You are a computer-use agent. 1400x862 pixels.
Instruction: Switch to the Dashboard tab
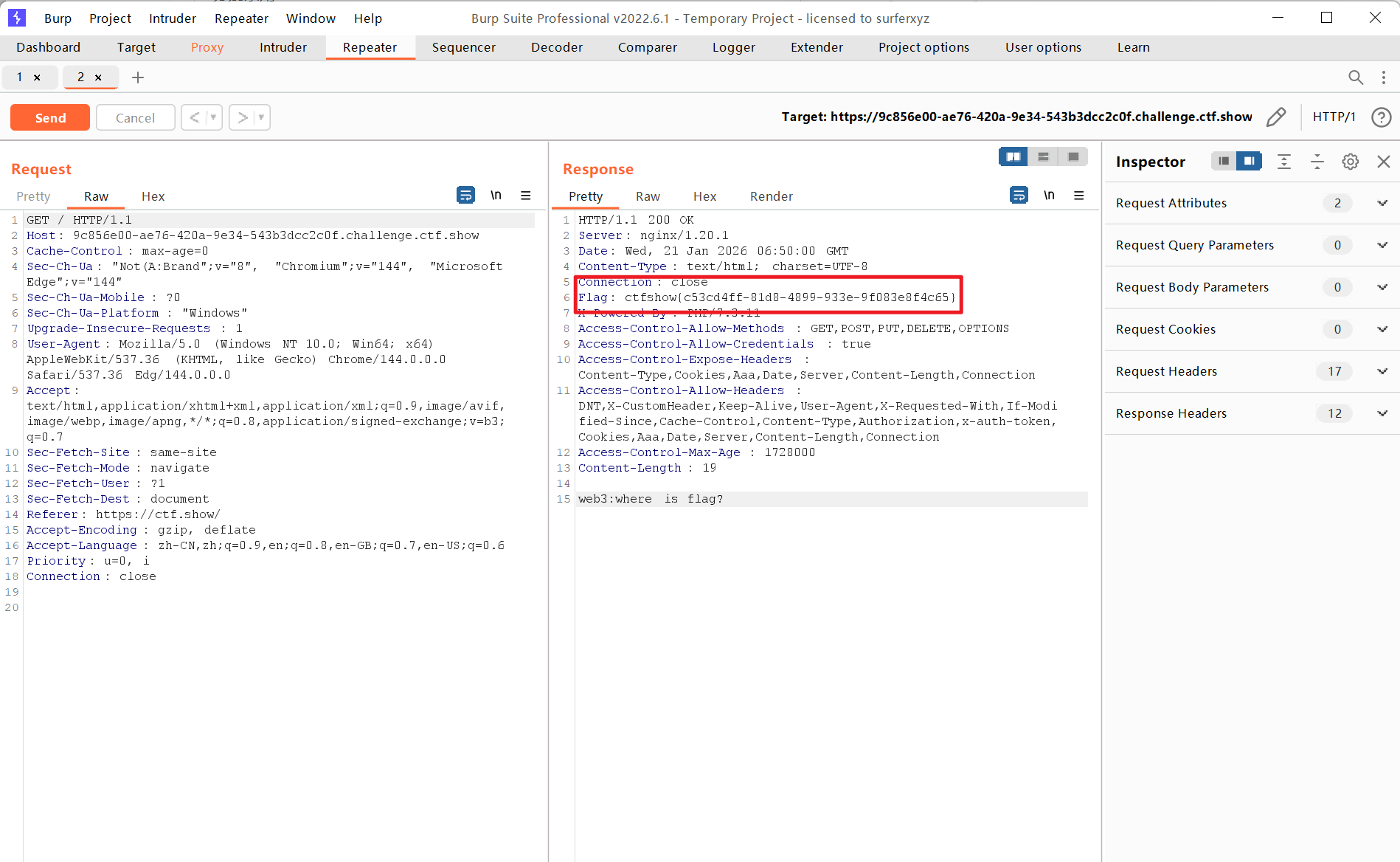[49, 47]
